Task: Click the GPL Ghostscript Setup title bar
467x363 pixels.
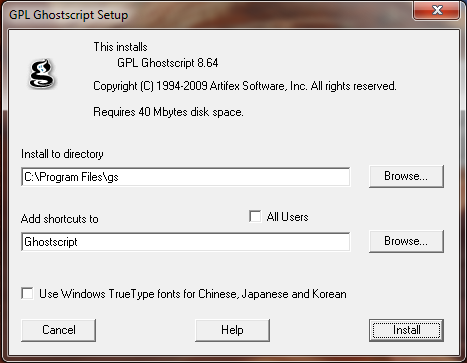Action: pos(207,15)
